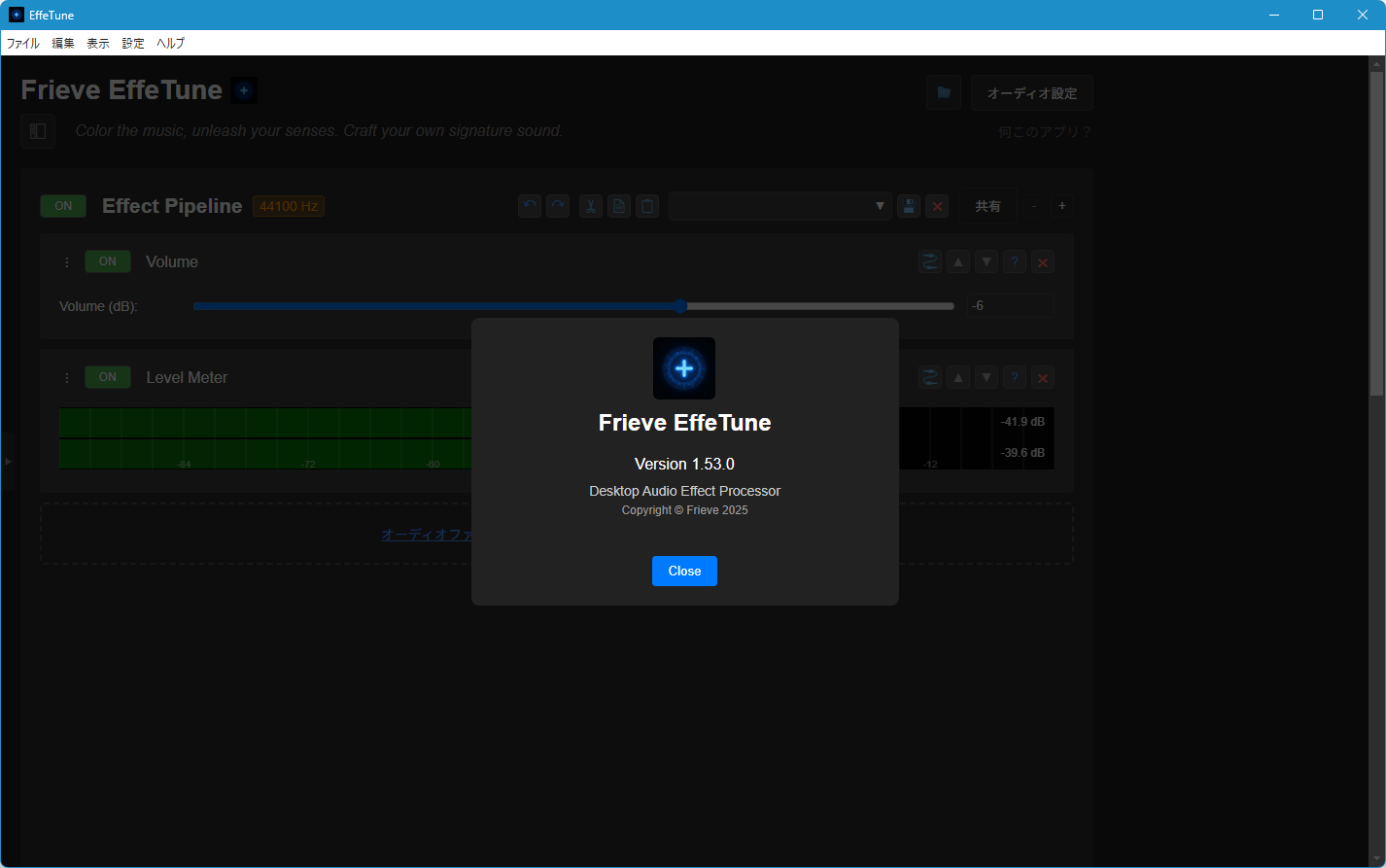This screenshot has width=1386, height=868.
Task: Click the Volume effect title
Action: pos(172,261)
